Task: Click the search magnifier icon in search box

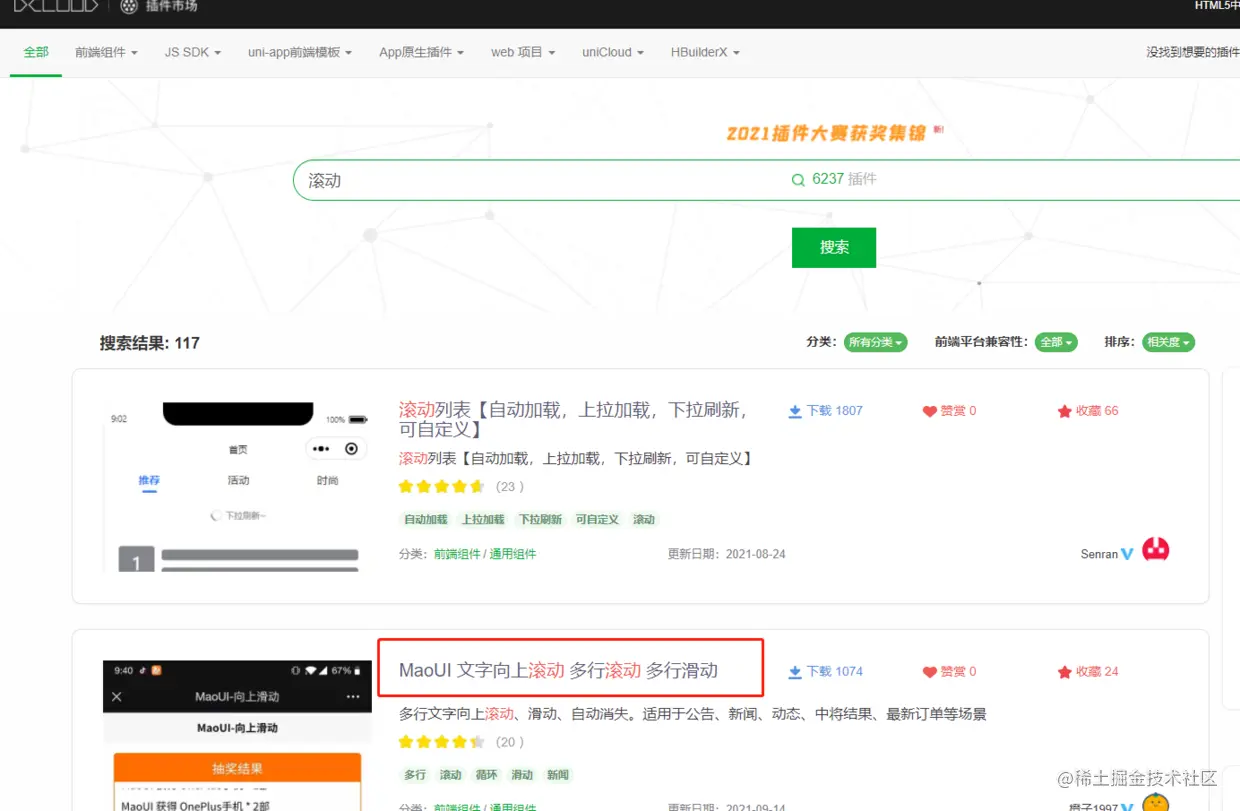Action: tap(798, 180)
